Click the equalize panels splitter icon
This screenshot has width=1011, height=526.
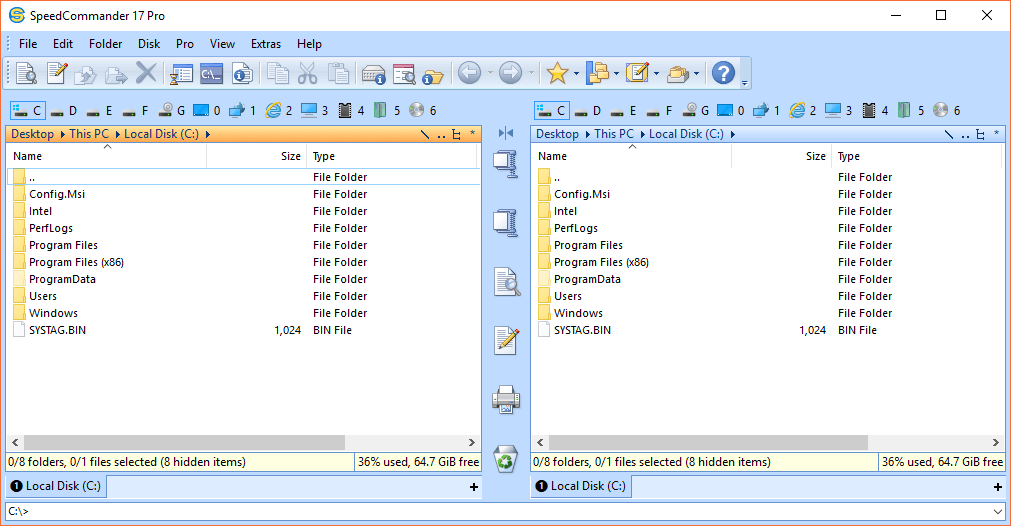pos(506,133)
